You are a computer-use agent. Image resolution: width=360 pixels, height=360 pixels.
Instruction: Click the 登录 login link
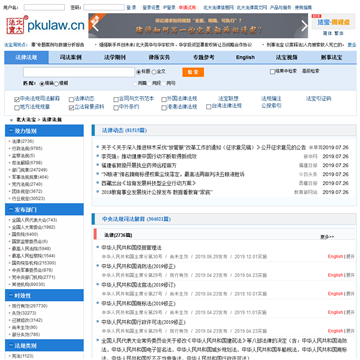[x=131, y=7]
